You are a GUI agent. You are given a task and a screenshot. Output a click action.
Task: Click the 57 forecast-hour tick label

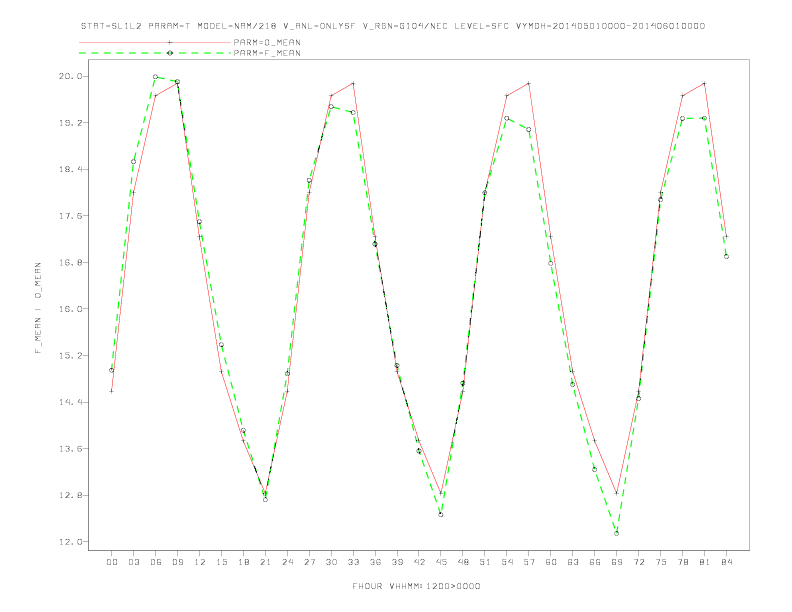pos(529,562)
